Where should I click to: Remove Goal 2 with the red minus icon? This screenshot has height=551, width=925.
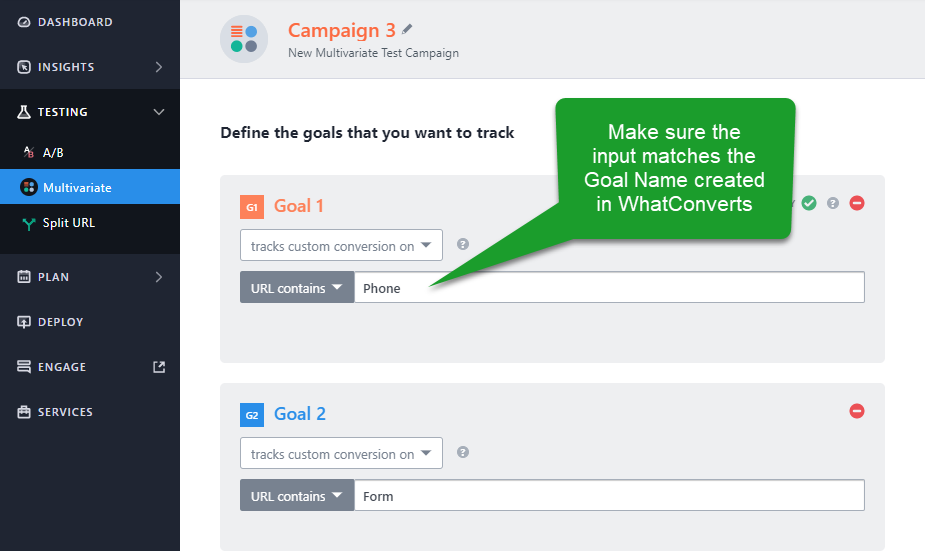pos(857,411)
